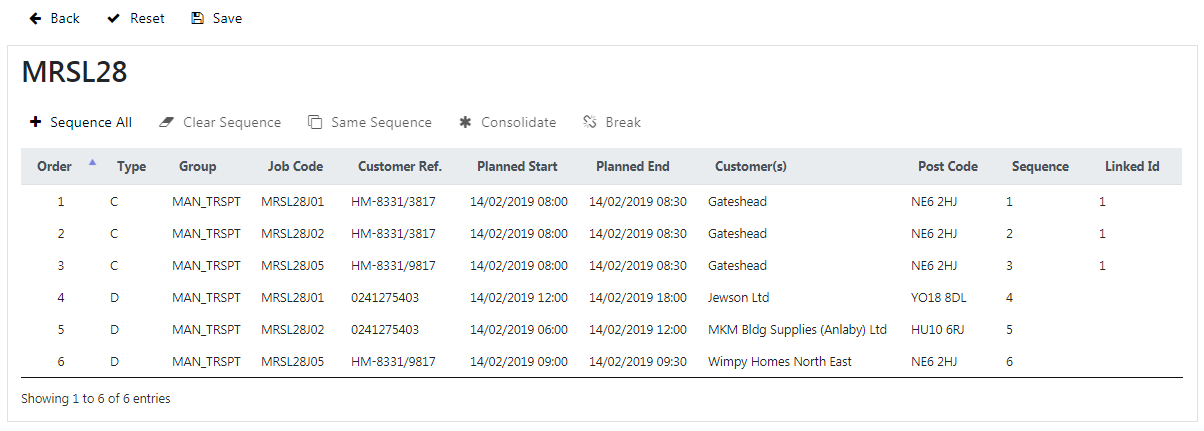Screen dimensions: 1204x431
Task: Click order number 3 in the table
Action: tap(60, 265)
